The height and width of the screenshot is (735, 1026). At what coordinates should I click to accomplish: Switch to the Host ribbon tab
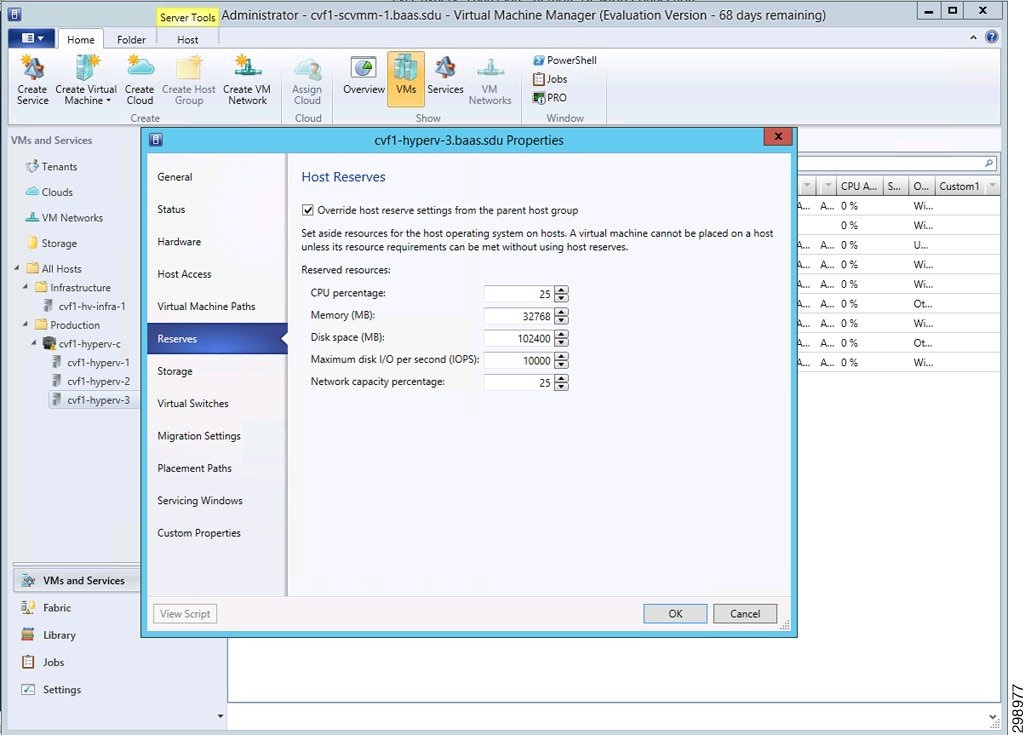(187, 40)
